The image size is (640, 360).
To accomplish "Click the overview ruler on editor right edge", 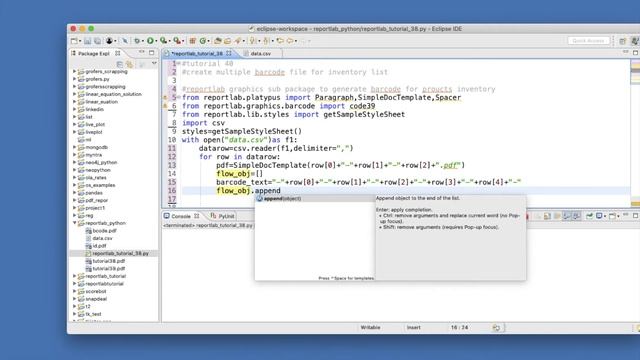I will click(635, 133).
